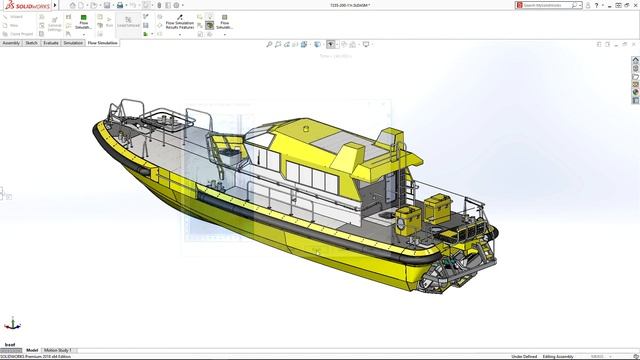This screenshot has width=640, height=360.
Task: Expand dropdown under Flow Simulation features
Action: tap(84, 35)
